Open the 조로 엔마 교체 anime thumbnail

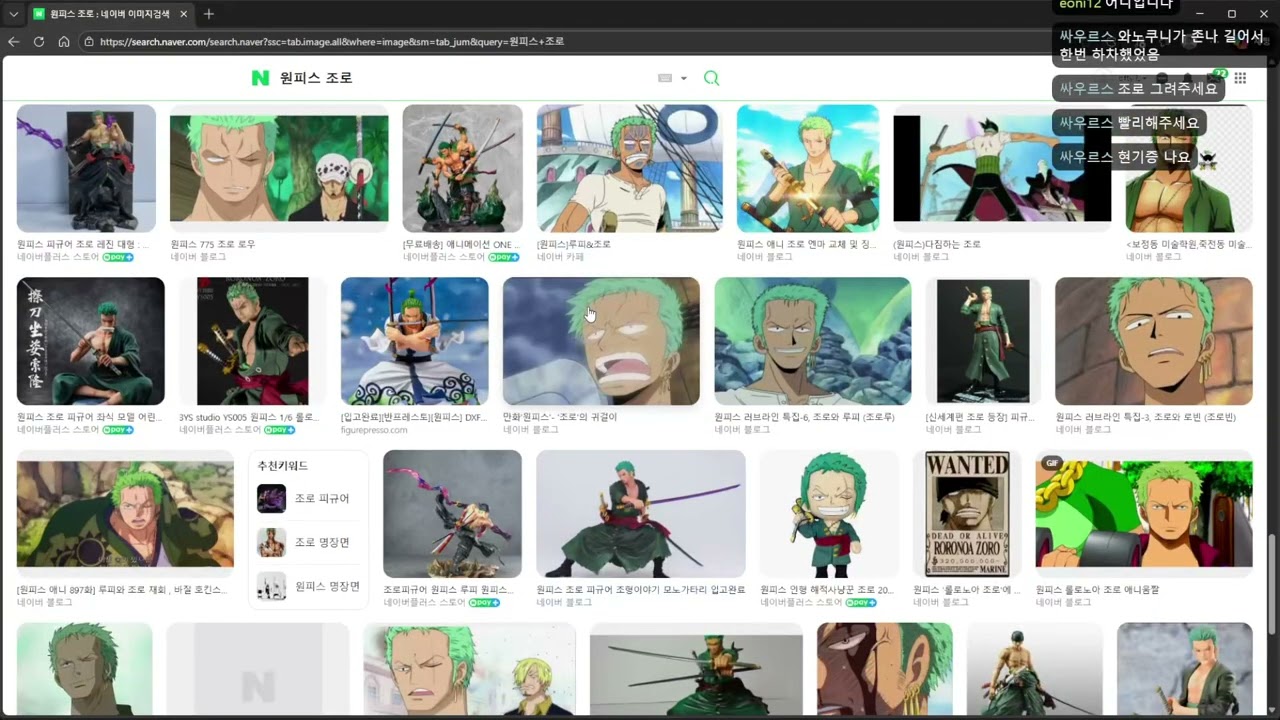point(808,168)
